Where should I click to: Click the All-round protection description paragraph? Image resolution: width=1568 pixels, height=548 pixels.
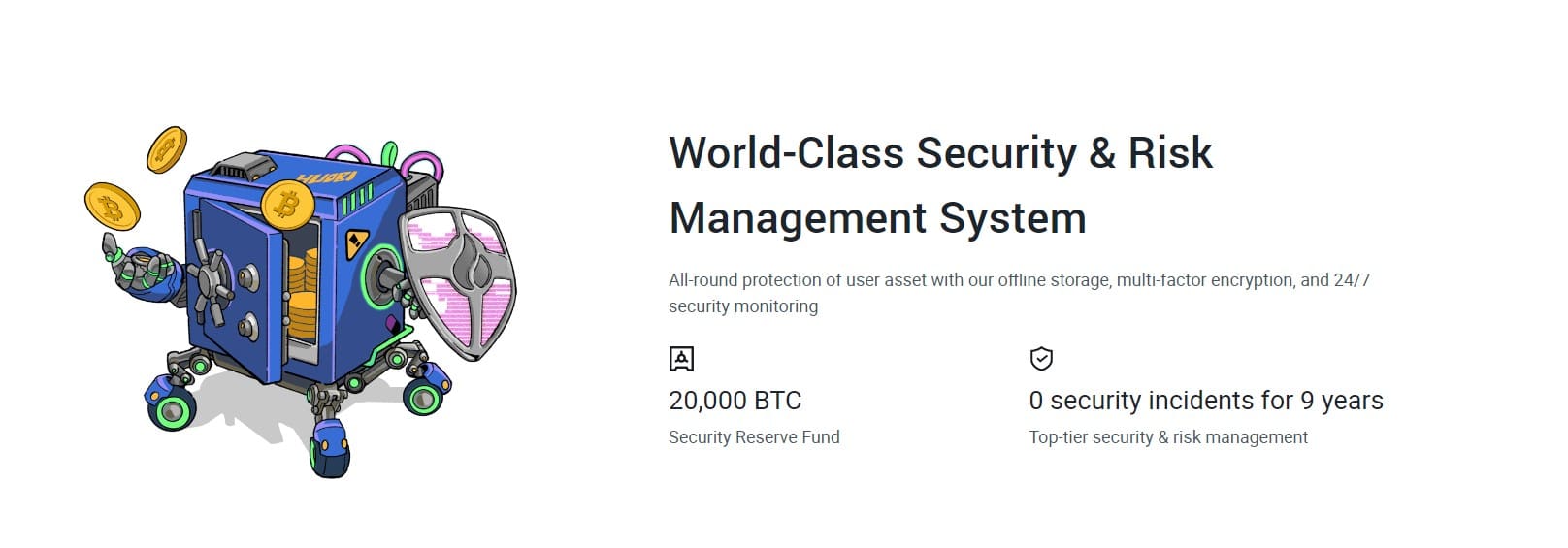click(x=1019, y=293)
